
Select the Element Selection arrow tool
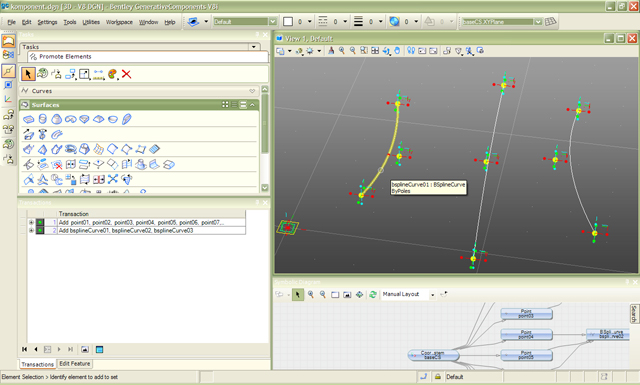[x=28, y=74]
